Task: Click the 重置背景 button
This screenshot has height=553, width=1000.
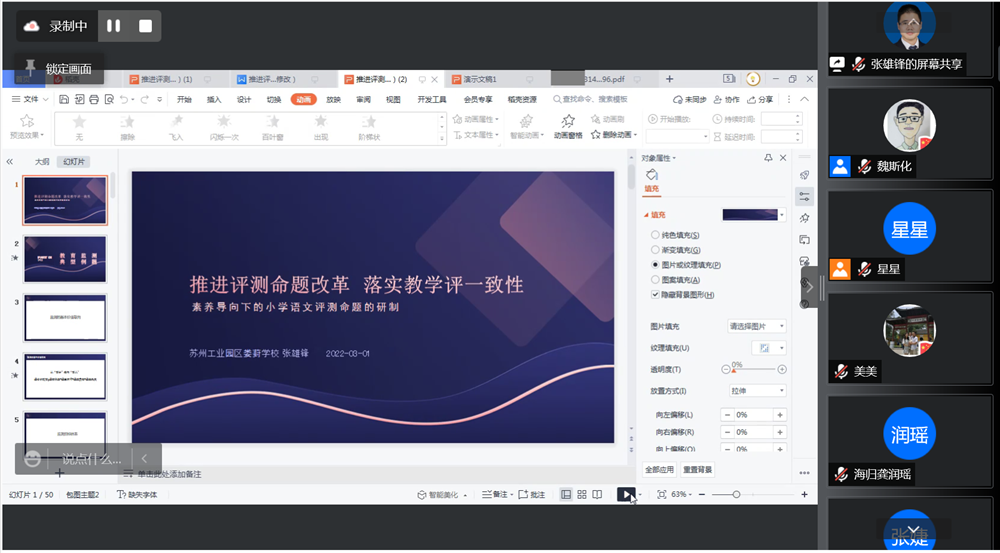Action: click(697, 469)
